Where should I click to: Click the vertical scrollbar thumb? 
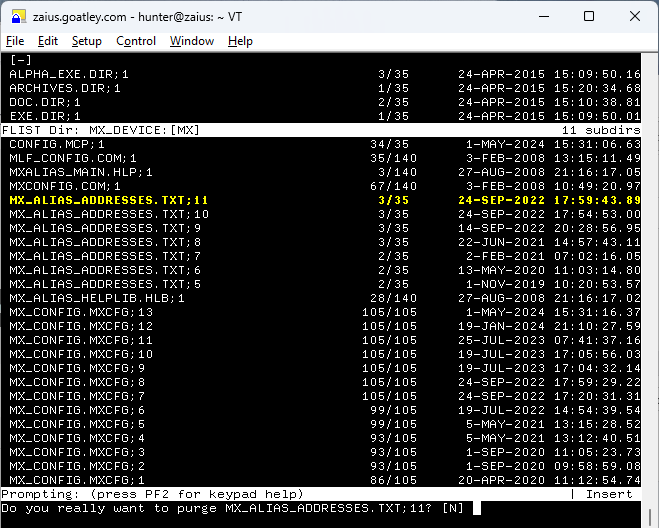click(x=650, y=518)
